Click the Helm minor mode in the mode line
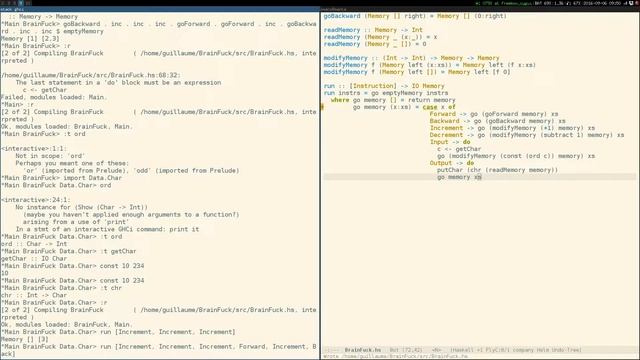The image size is (640, 360). click(x=542, y=350)
